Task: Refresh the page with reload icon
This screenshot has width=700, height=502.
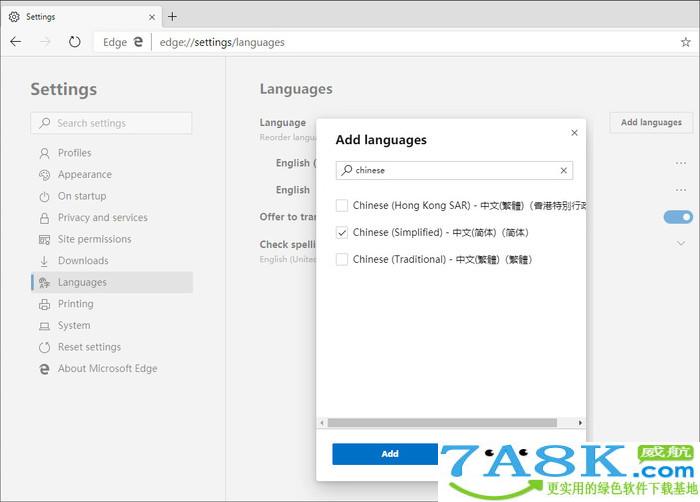Action: point(75,42)
